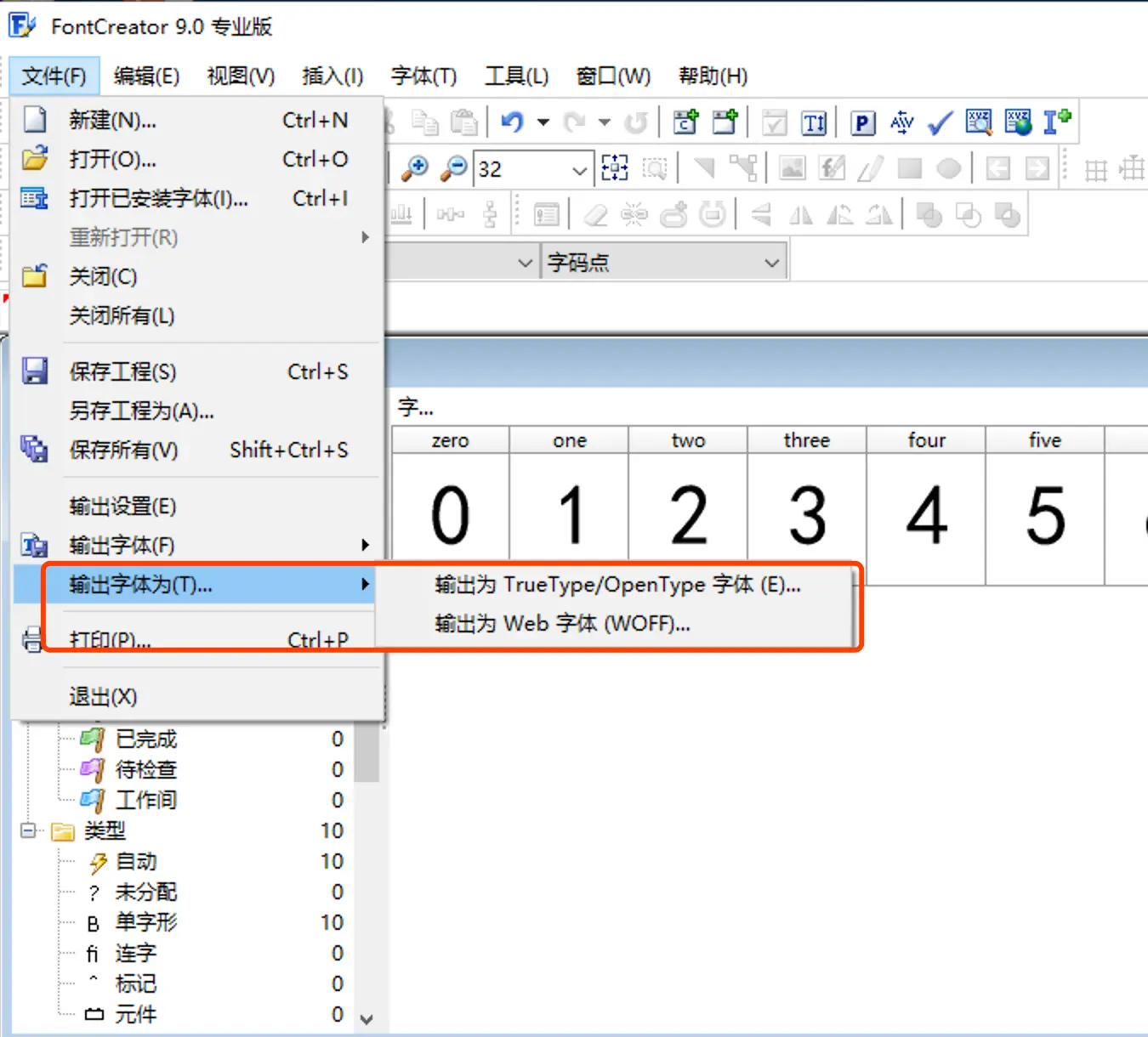The width and height of the screenshot is (1148, 1037).
Task: Select the Zoom In magnifier icon
Action: coord(415,168)
